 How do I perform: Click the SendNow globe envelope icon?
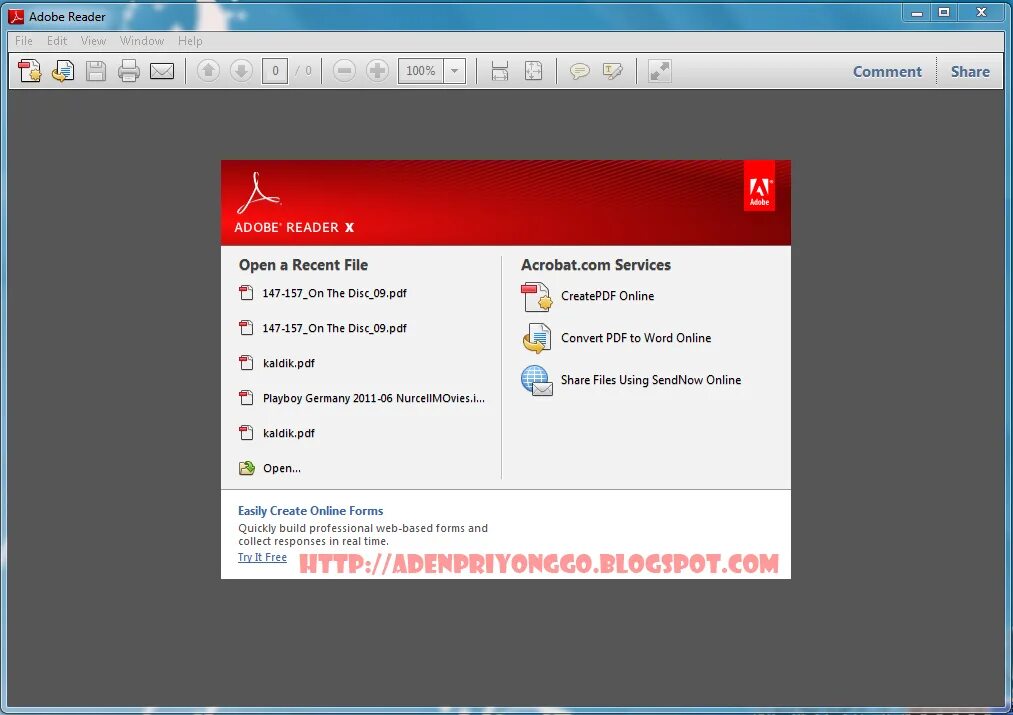536,380
